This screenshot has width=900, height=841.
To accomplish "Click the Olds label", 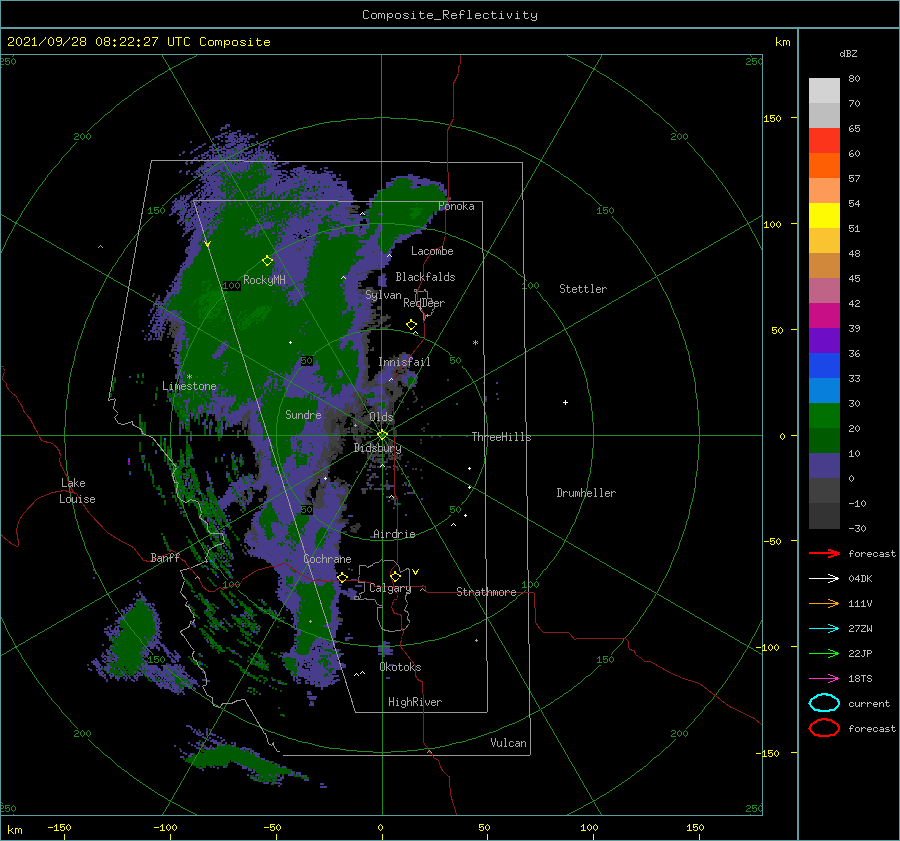I will pos(381,417).
